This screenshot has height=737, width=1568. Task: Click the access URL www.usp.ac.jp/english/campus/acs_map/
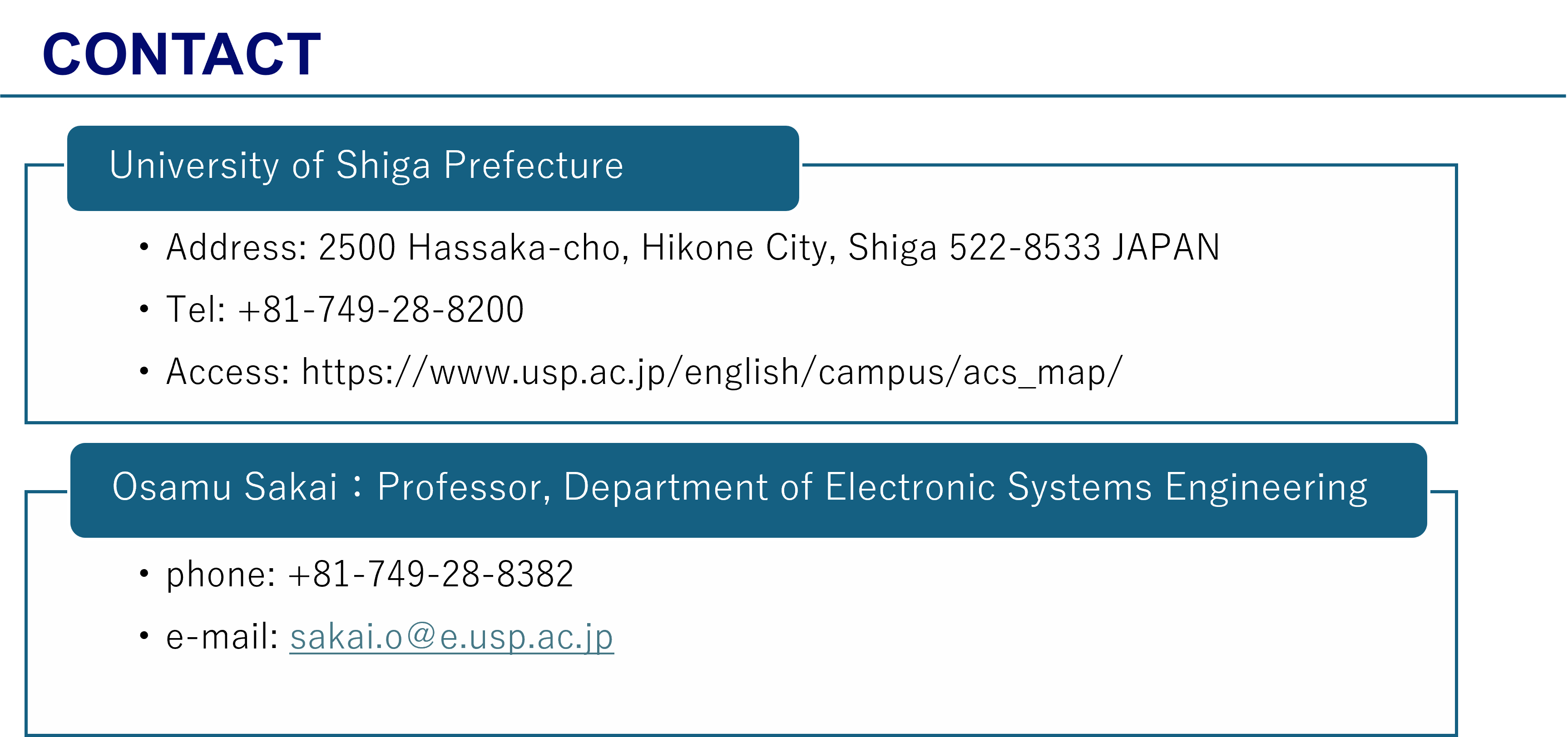[712, 372]
